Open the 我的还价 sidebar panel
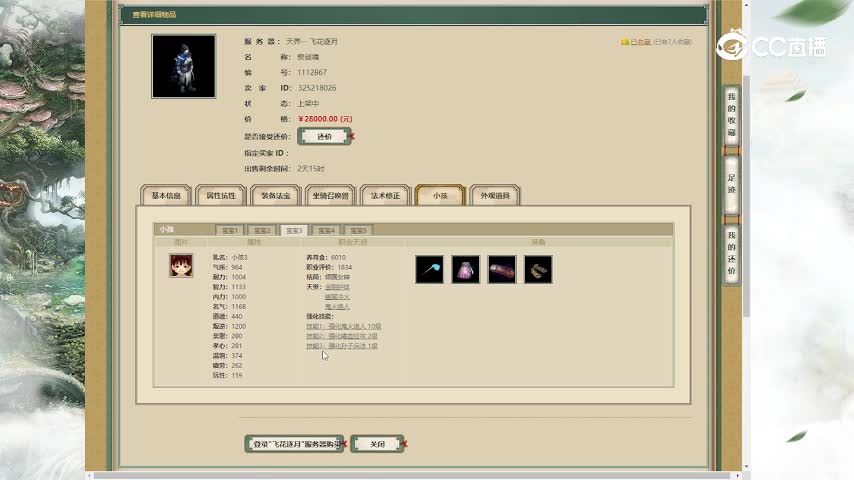 point(731,252)
